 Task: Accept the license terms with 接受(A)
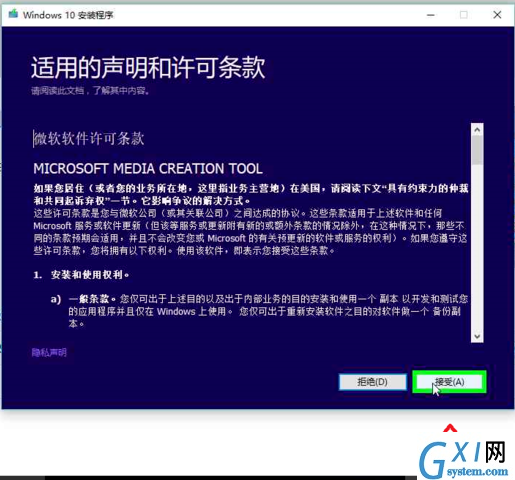coord(449,382)
